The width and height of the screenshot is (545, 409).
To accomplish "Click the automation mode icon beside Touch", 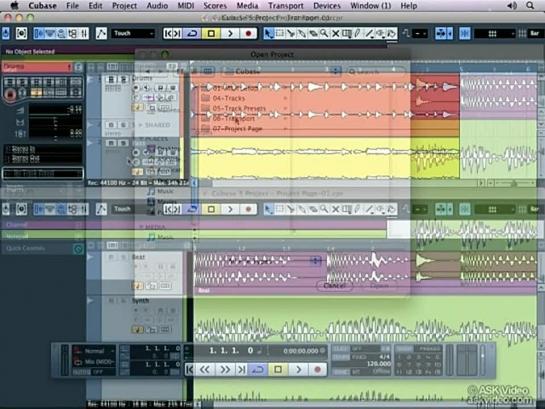I will pyautogui.click(x=101, y=33).
